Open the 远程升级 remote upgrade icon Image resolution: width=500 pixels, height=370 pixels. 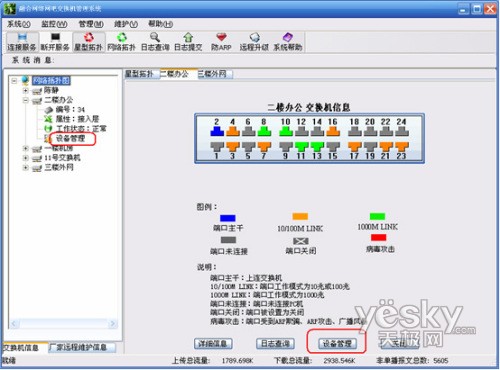[254, 42]
